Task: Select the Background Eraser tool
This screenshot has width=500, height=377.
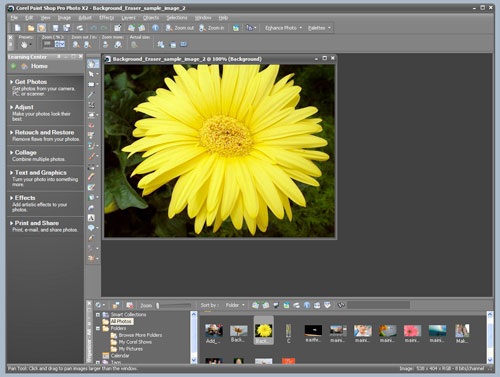Action: point(91,187)
